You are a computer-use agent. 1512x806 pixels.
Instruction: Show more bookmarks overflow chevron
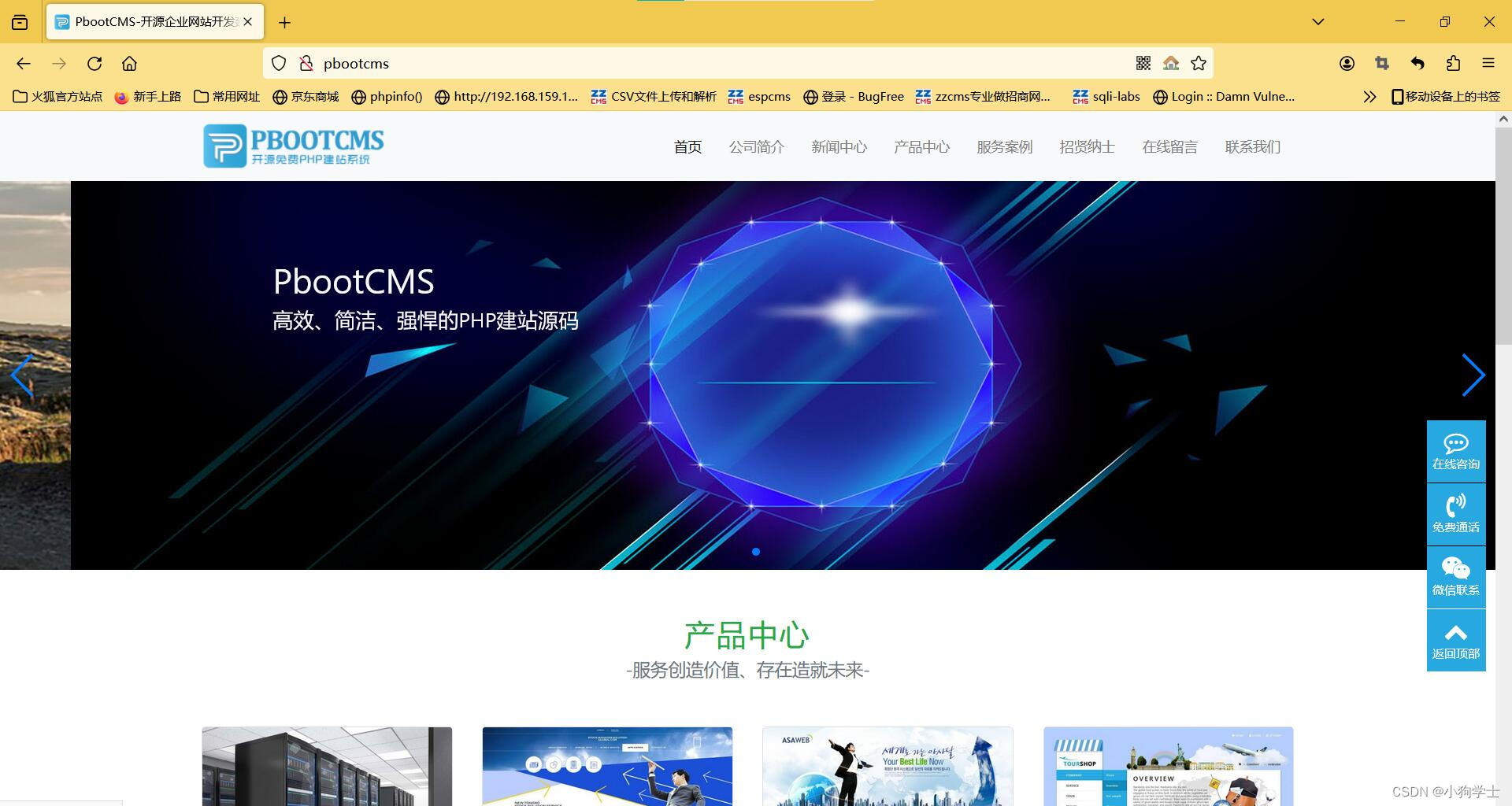(1369, 97)
